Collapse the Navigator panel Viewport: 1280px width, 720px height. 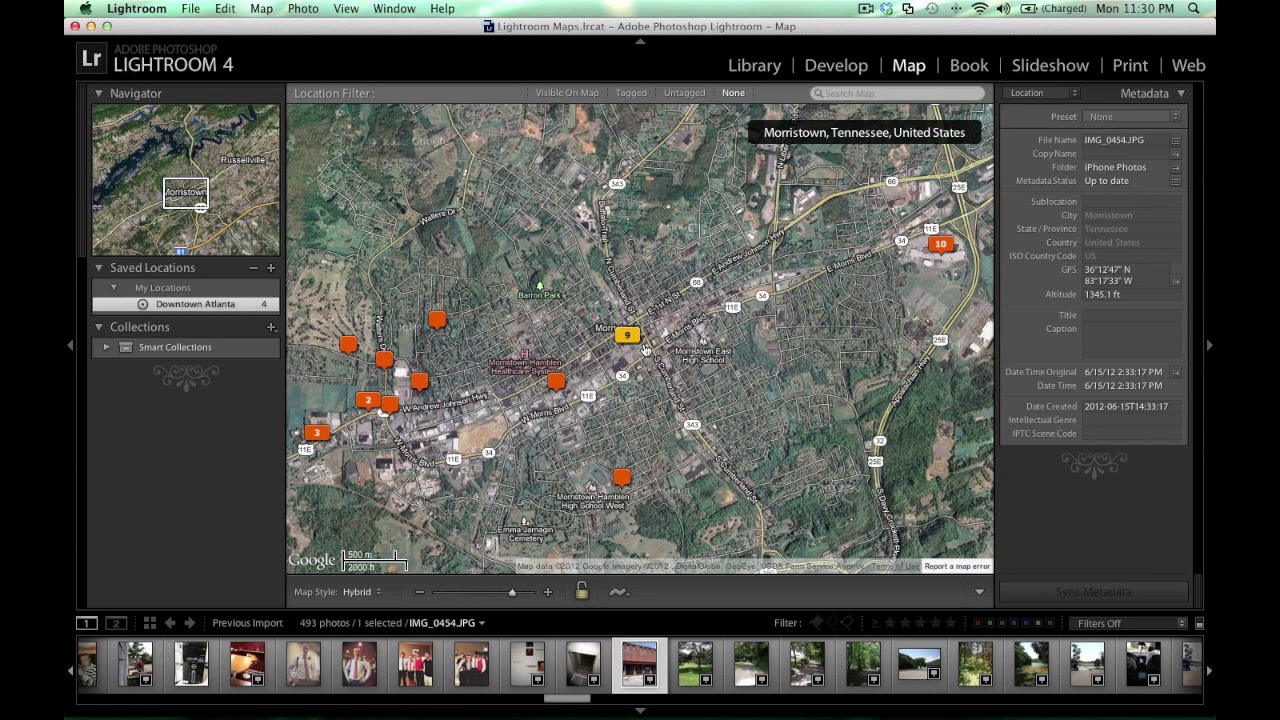click(98, 93)
